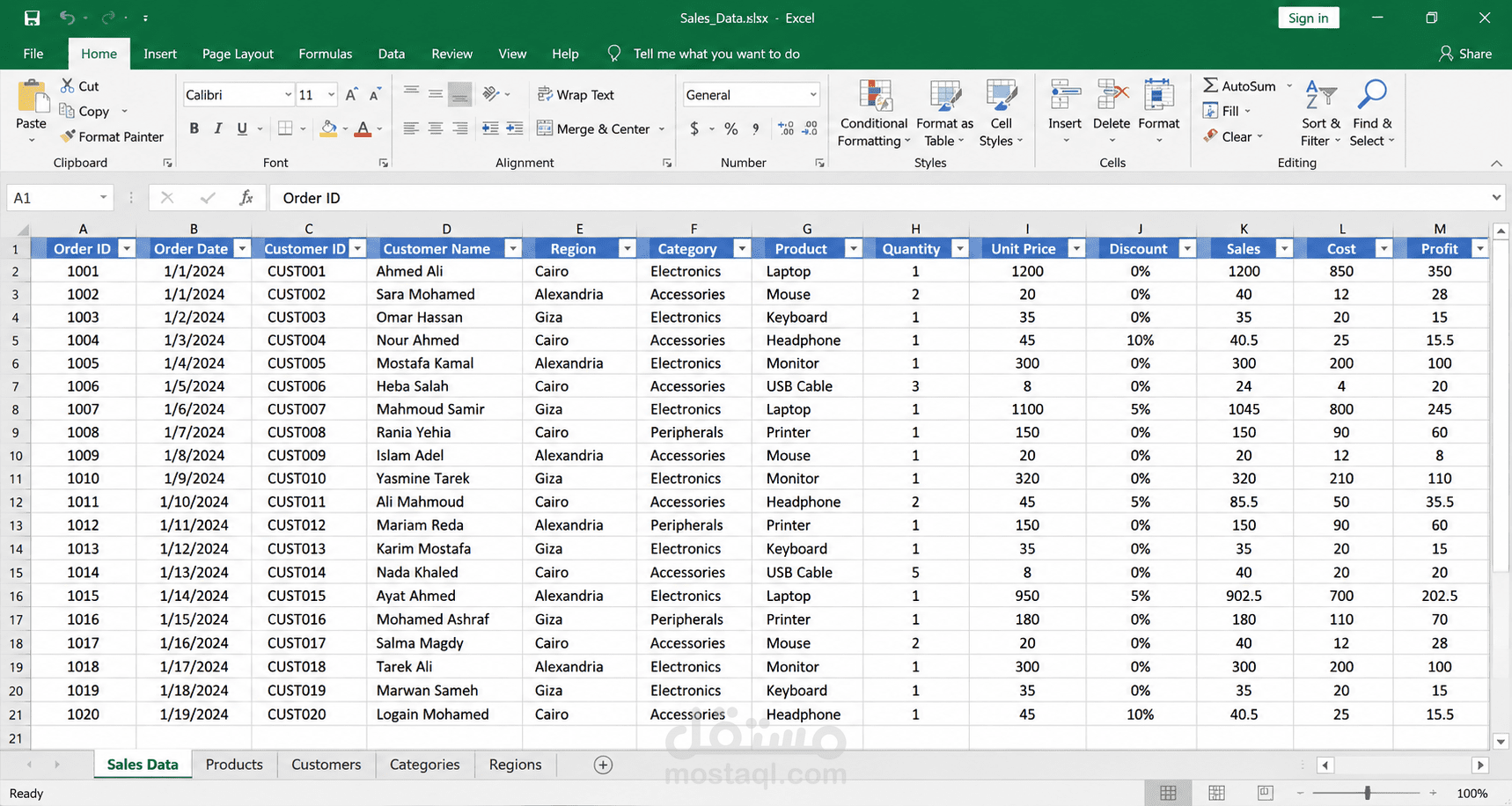1512x806 pixels.
Task: Click the Orientation angled text icon
Action: click(x=491, y=93)
